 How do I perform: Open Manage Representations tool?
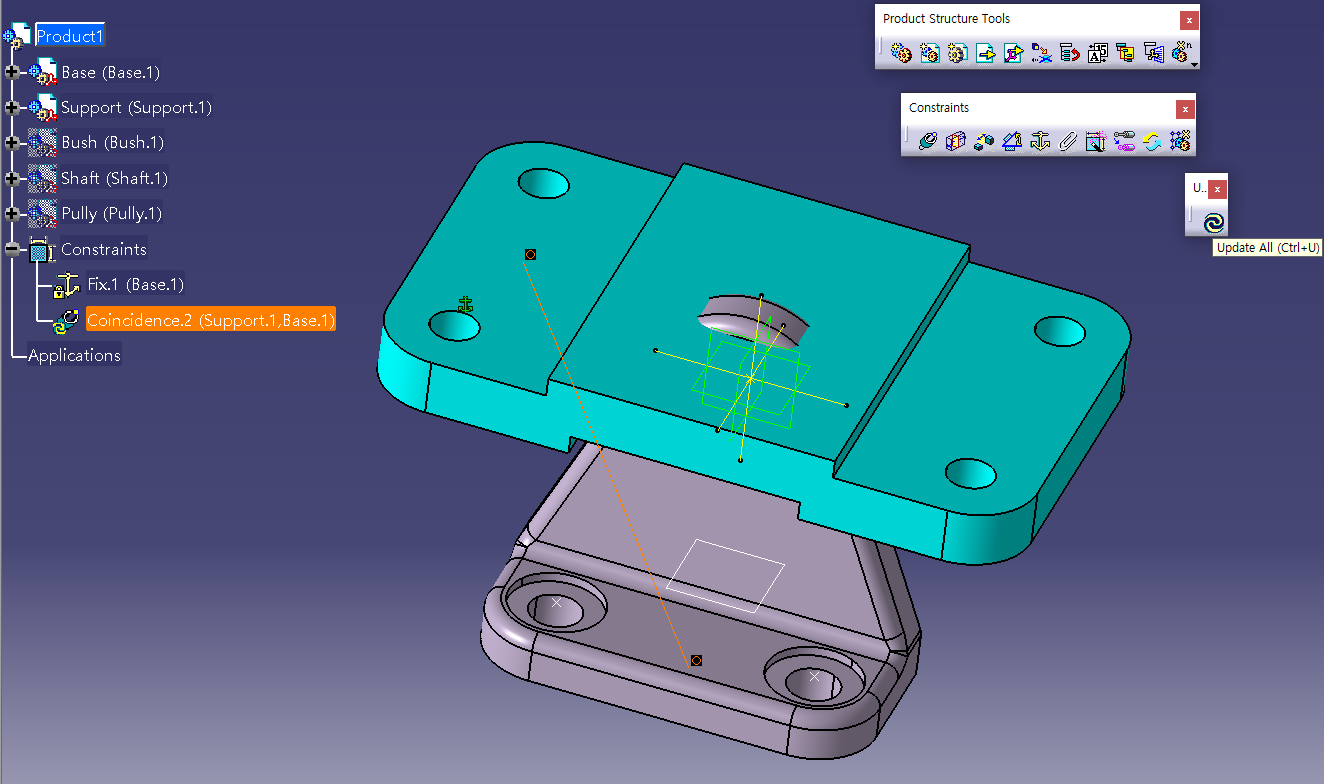pyautogui.click(x=1154, y=54)
